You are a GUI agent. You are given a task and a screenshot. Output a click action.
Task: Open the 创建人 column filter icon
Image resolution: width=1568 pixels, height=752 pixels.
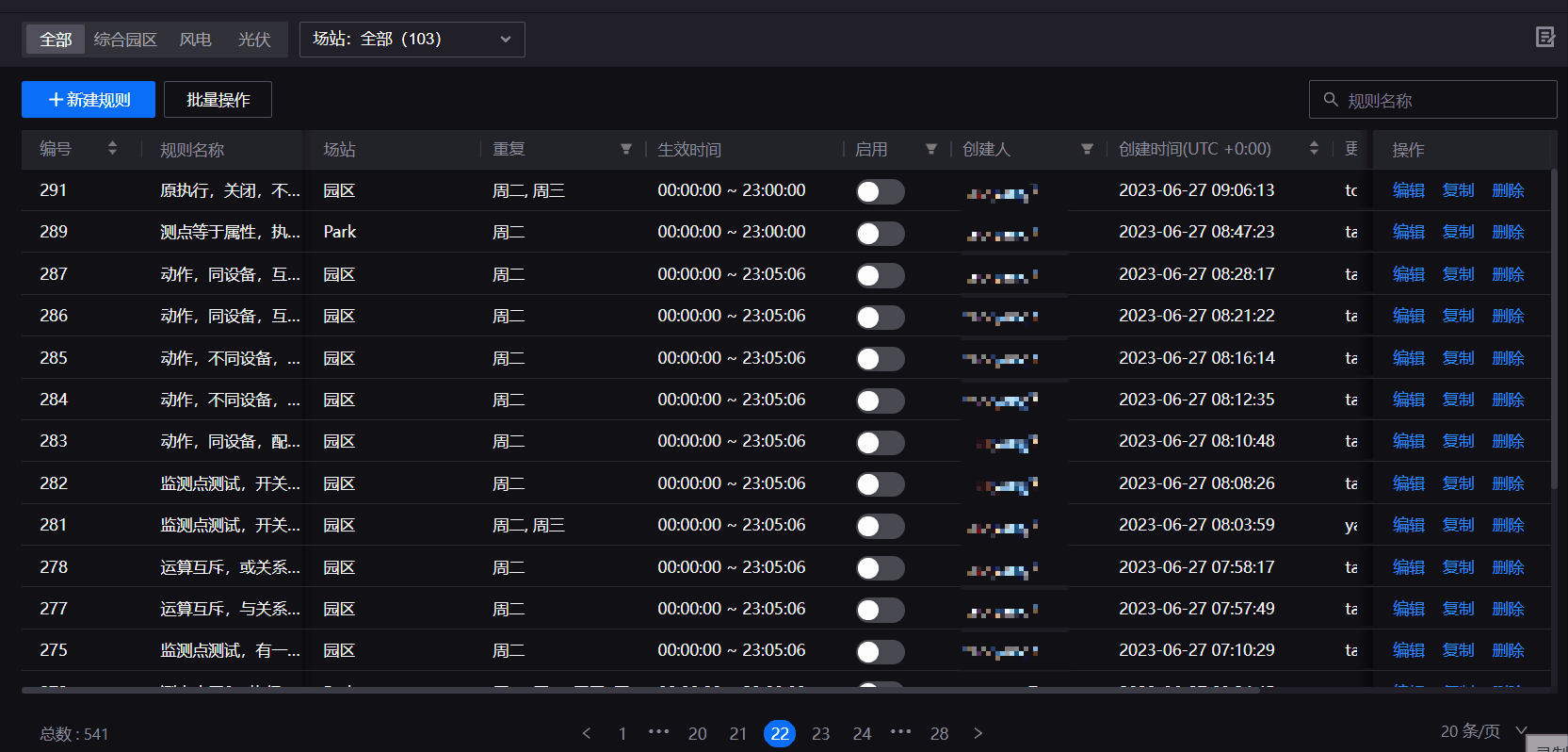pyautogui.click(x=1087, y=149)
